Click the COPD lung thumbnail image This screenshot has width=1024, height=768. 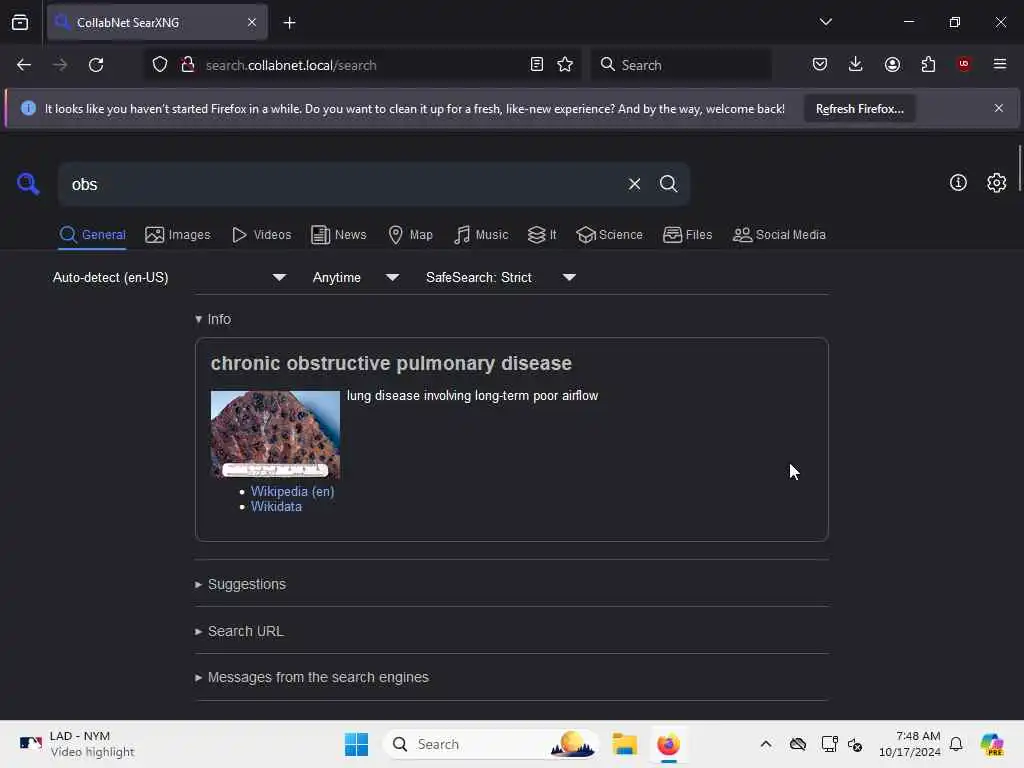(x=275, y=434)
